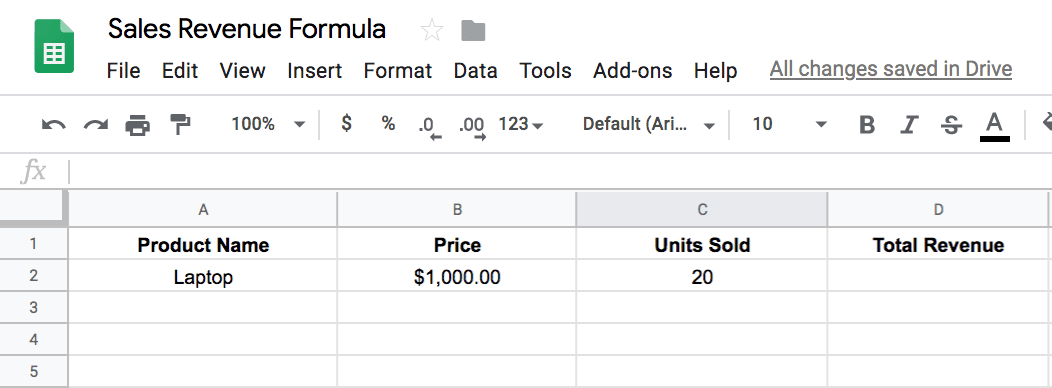The height and width of the screenshot is (388, 1052).
Task: Select row 5 header
Action: [x=34, y=371]
